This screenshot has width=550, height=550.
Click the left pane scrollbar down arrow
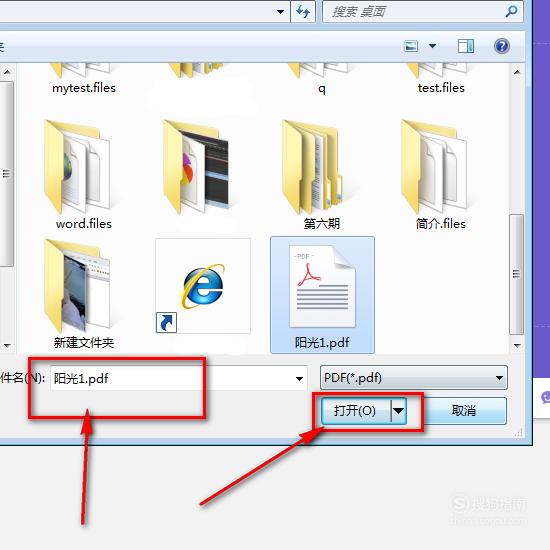pyautogui.click(x=7, y=346)
